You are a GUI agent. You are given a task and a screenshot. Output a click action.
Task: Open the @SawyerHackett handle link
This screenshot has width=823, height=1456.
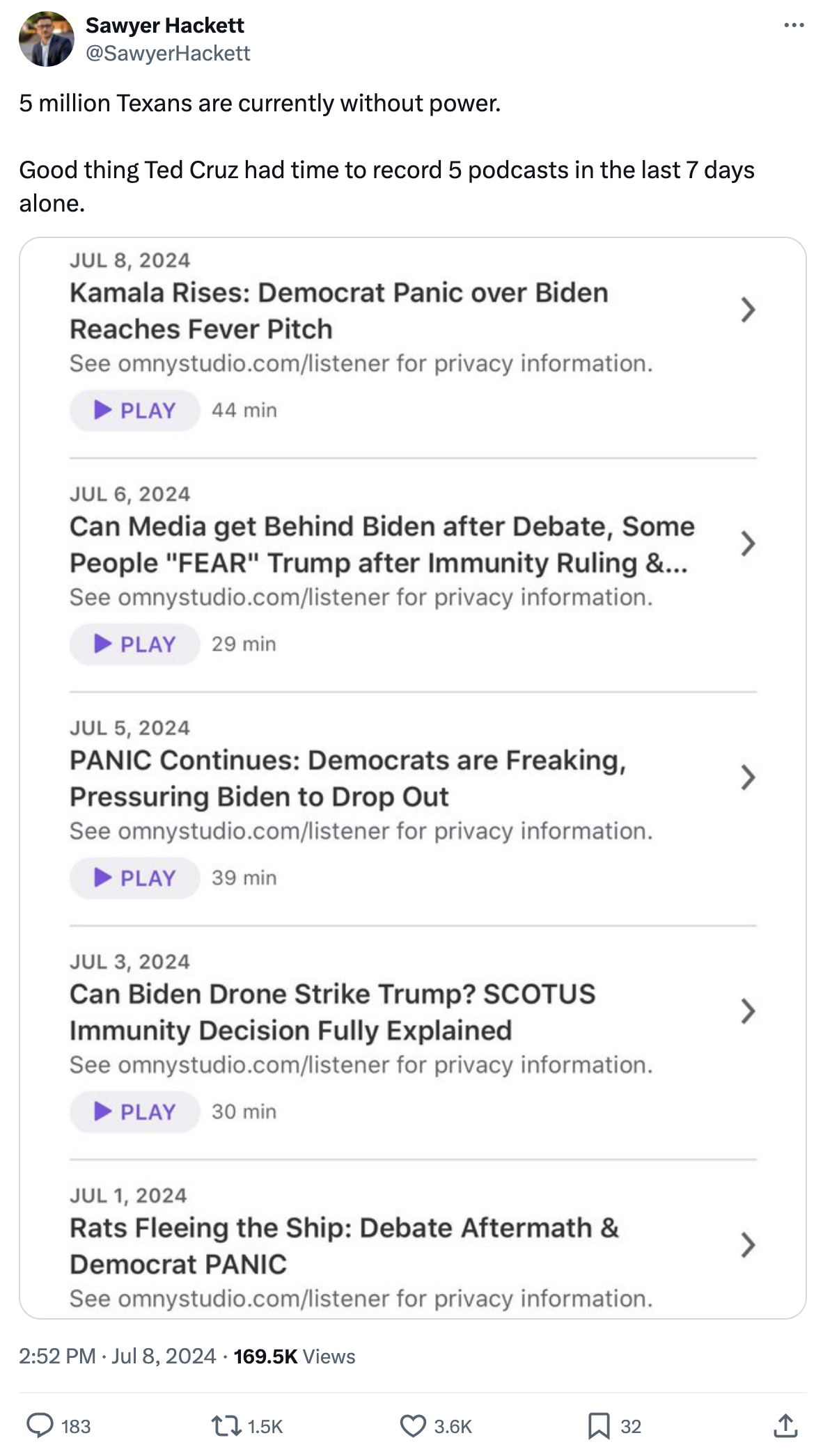pyautogui.click(x=168, y=54)
